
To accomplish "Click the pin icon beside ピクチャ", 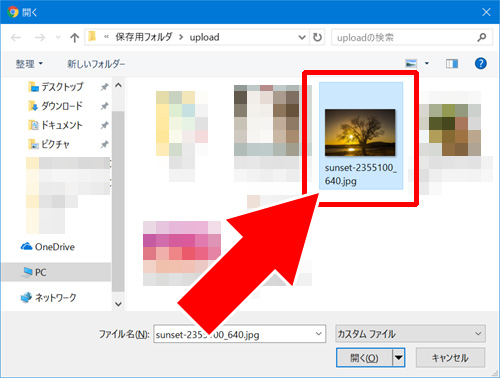I will click(x=104, y=144).
